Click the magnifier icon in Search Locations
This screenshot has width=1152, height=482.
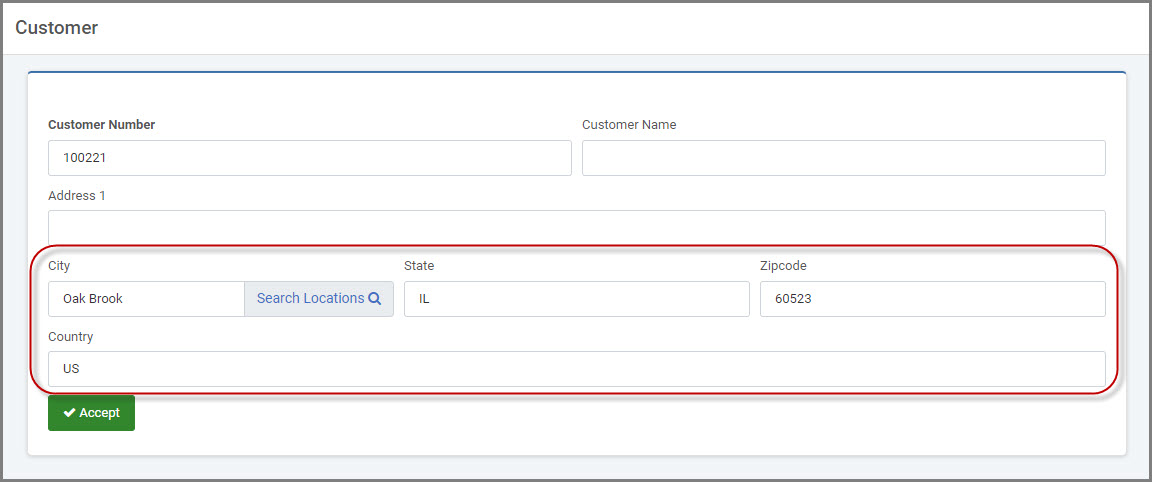point(375,298)
